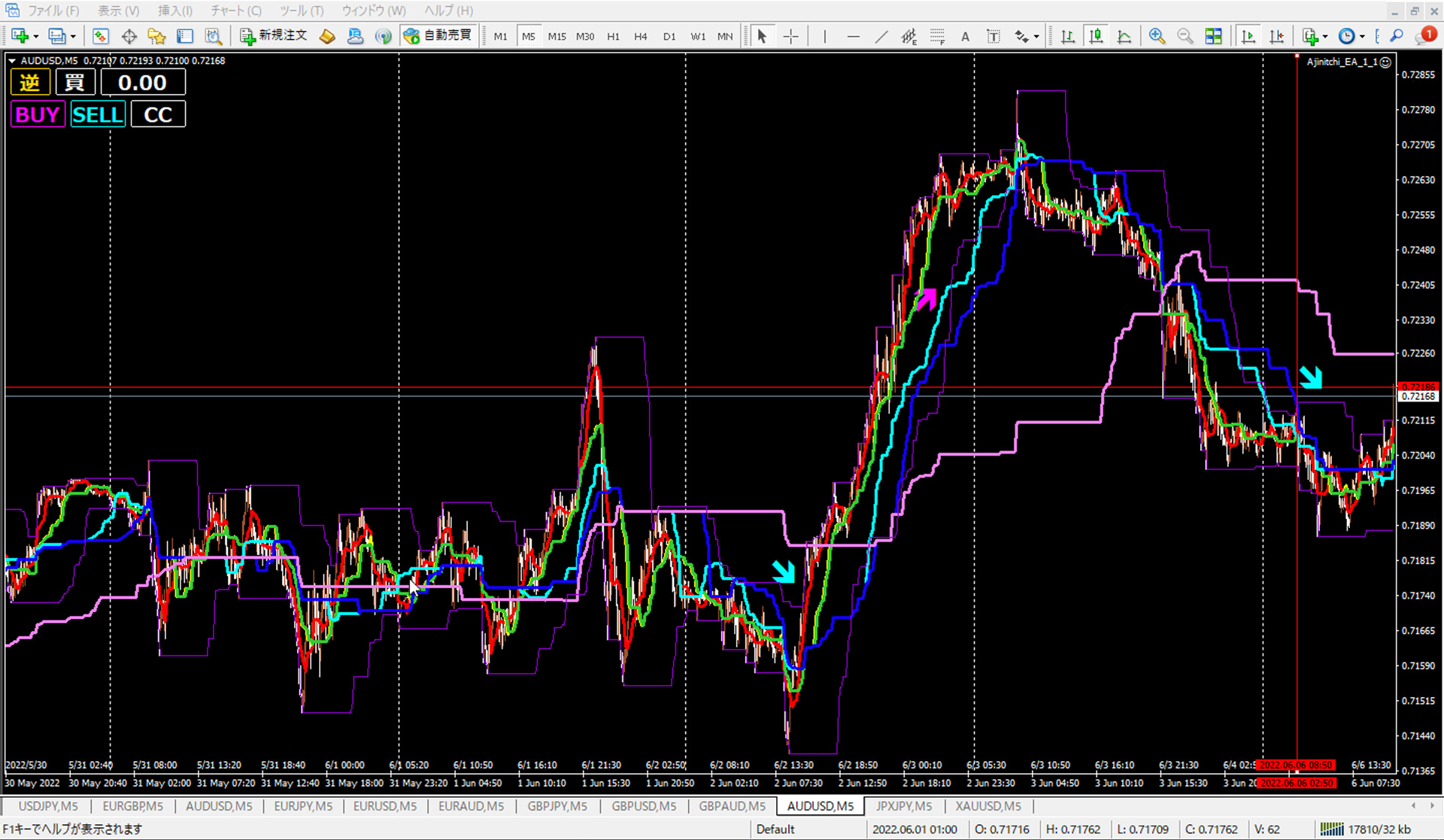
Task: Select the horizontal line tool
Action: [x=853, y=36]
